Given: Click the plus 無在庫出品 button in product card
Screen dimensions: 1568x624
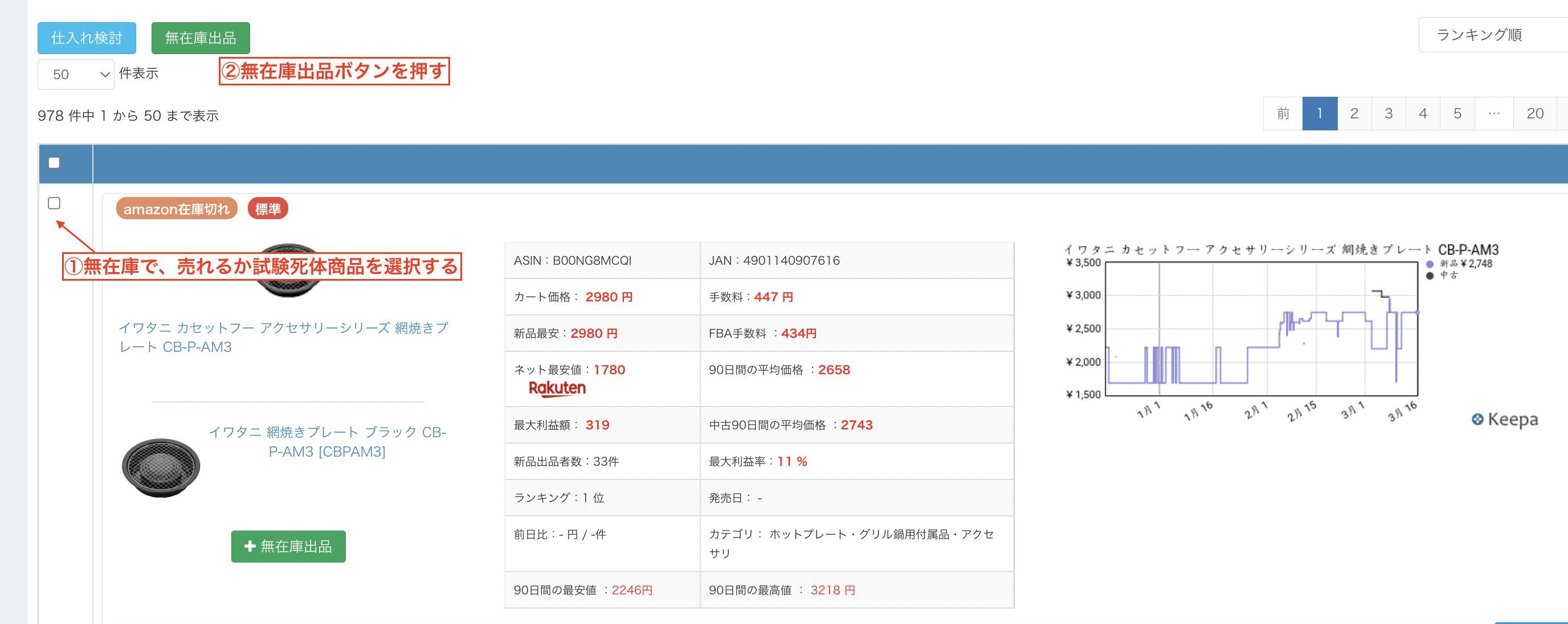Looking at the screenshot, I should 288,546.
